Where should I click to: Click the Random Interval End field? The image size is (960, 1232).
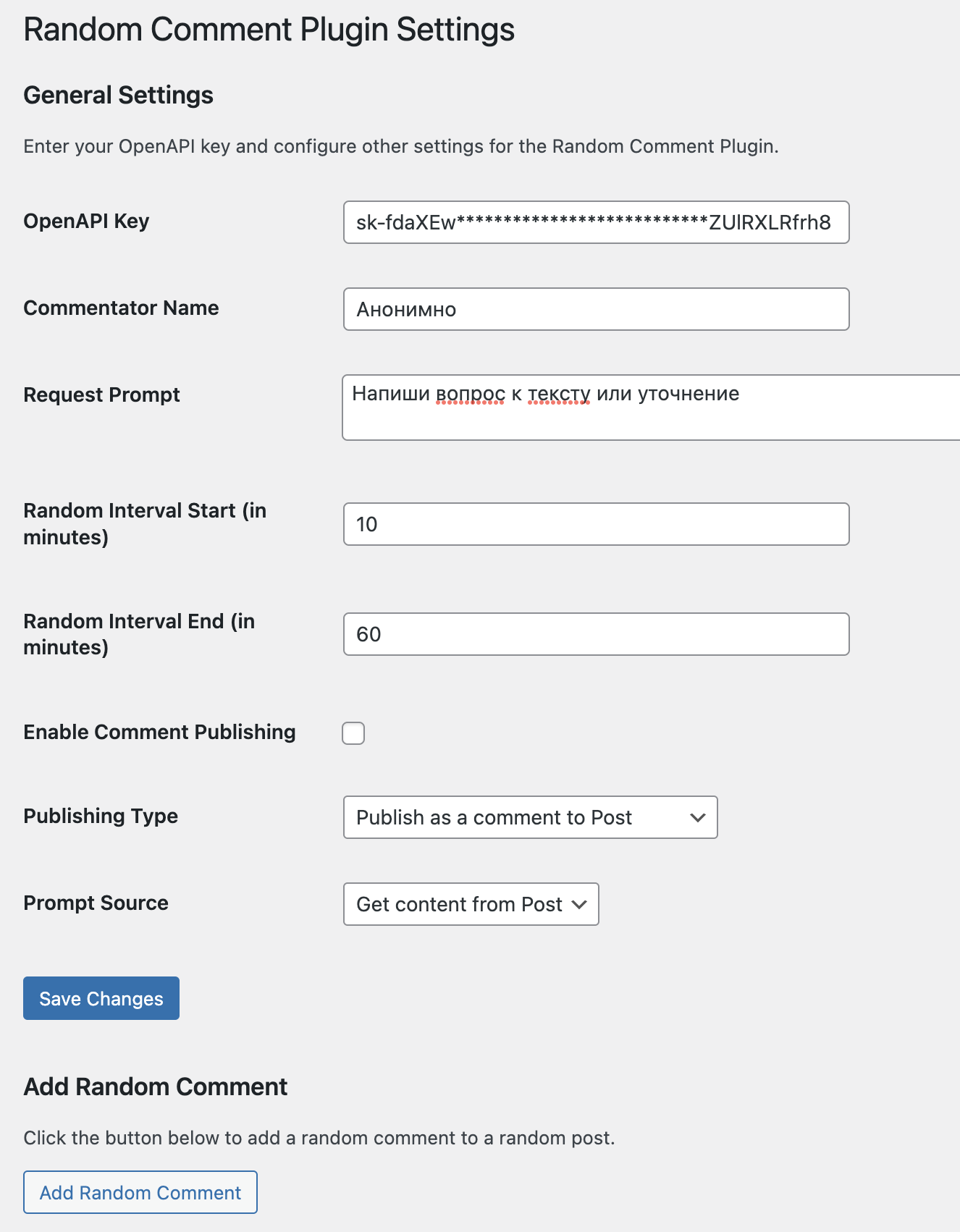click(595, 634)
